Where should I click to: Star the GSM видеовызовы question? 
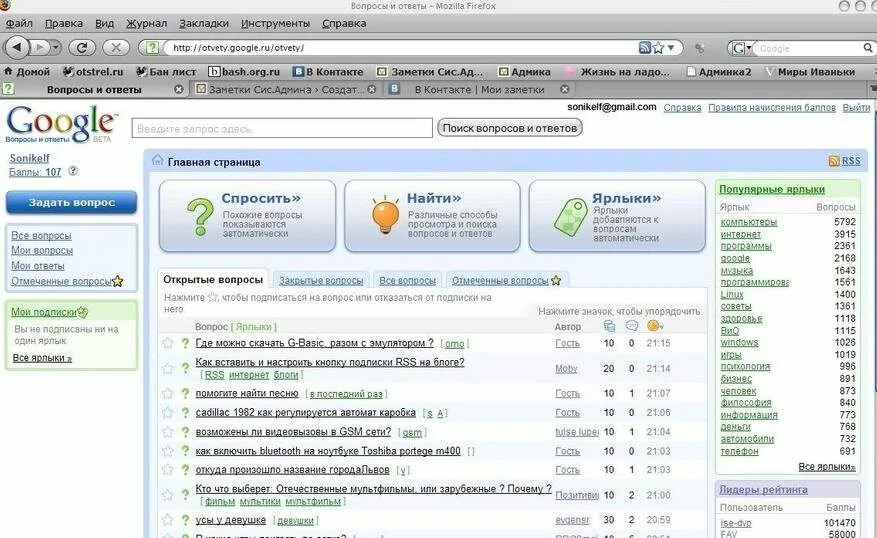click(167, 432)
